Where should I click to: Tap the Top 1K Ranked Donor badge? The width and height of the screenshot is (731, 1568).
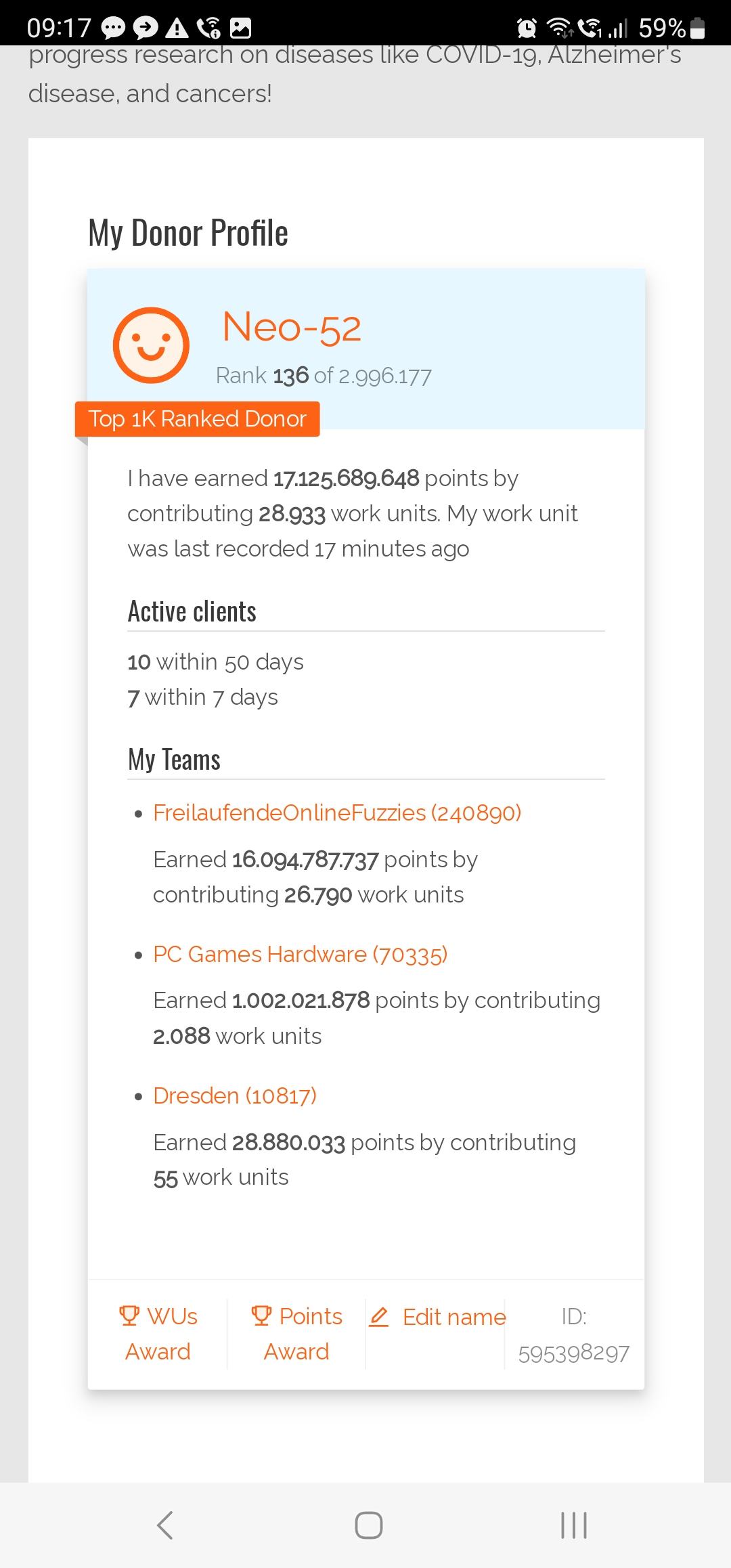[197, 419]
